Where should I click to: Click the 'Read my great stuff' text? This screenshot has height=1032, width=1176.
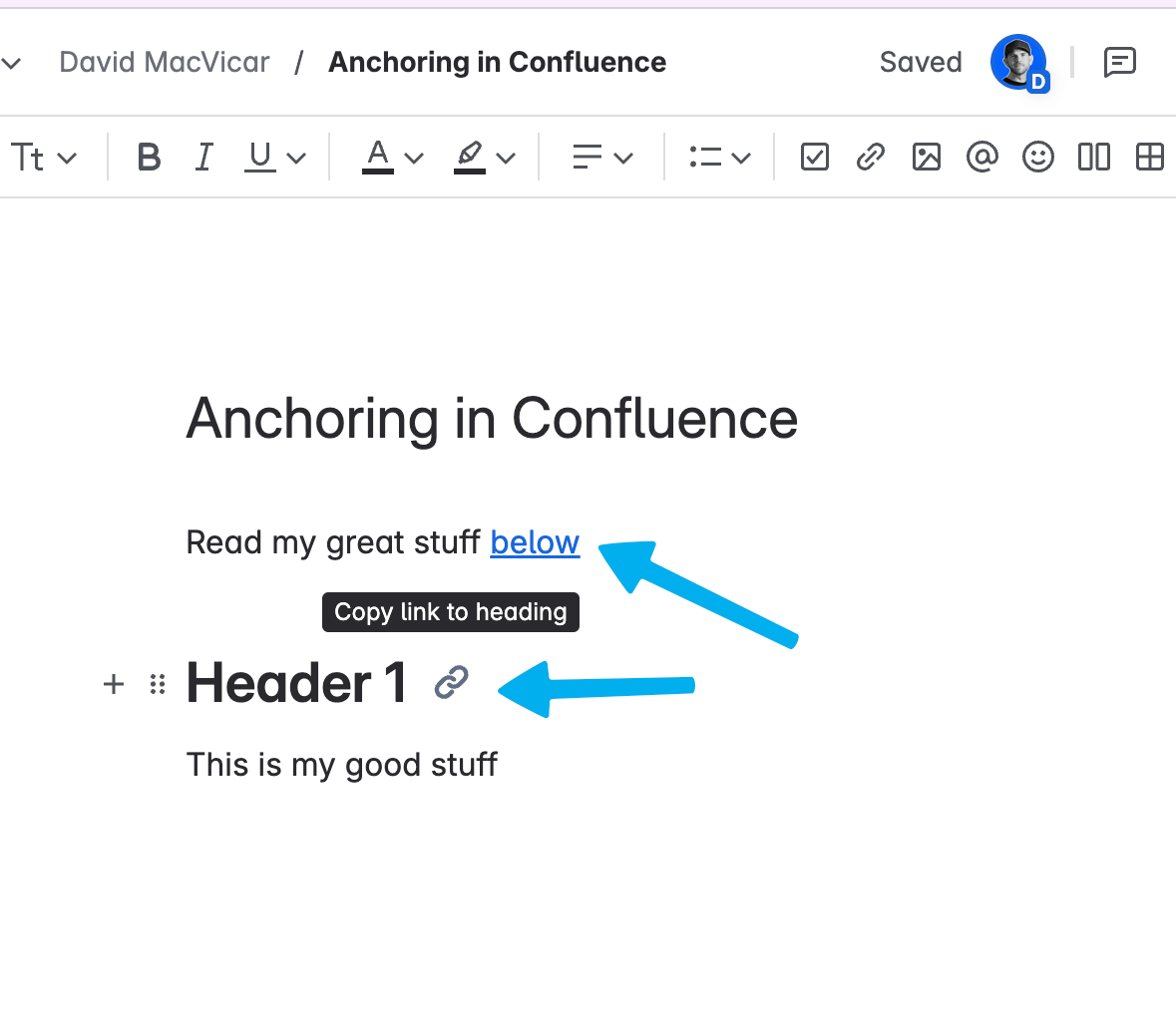(x=333, y=542)
